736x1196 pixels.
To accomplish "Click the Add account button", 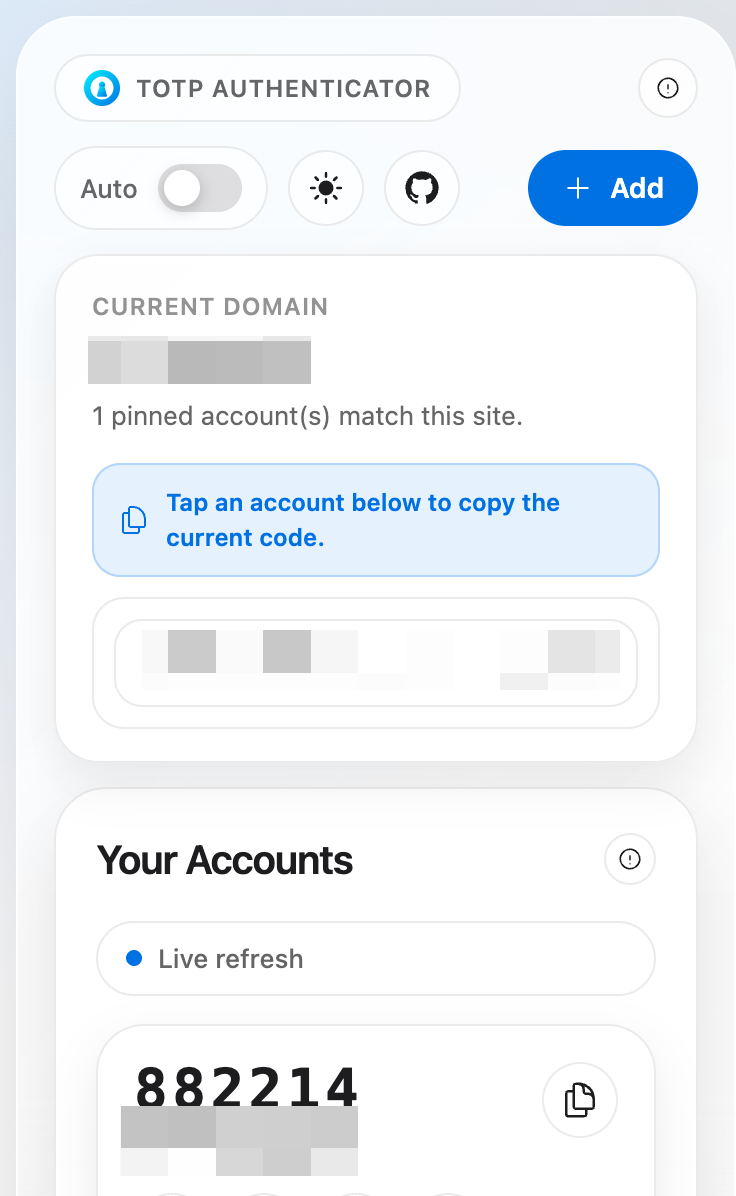I will tap(613, 188).
